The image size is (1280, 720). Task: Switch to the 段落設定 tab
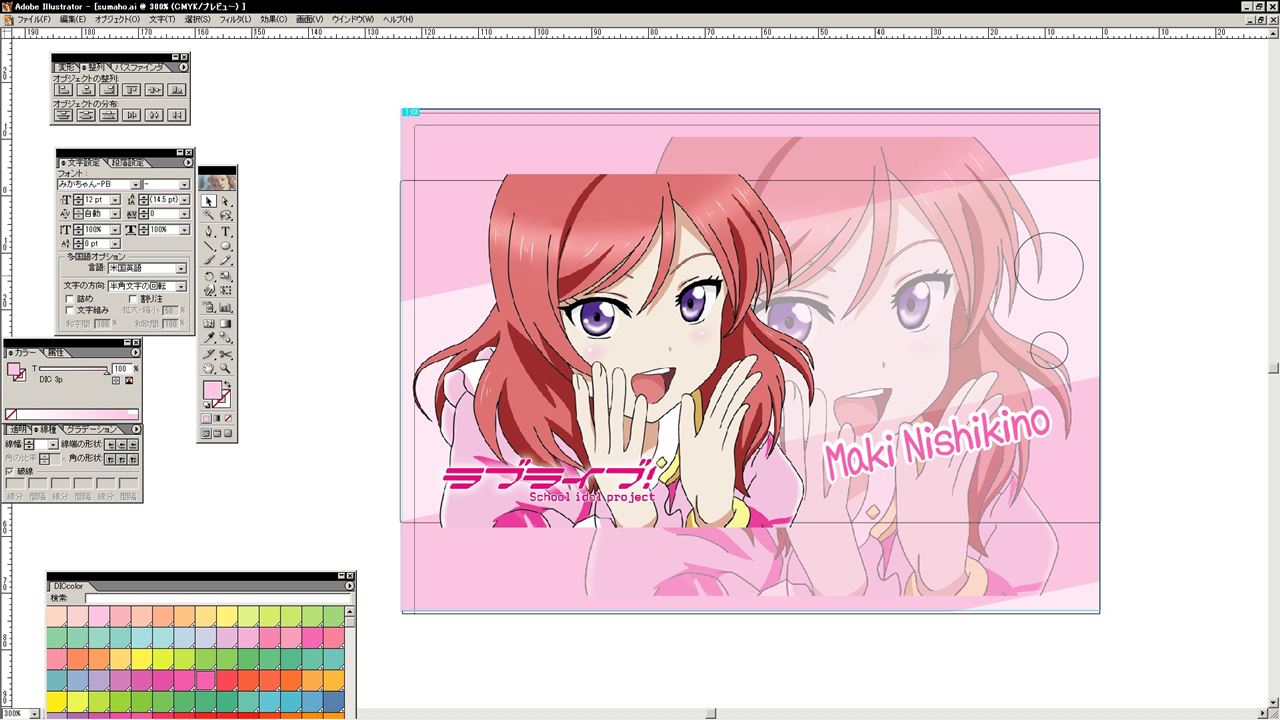click(127, 162)
